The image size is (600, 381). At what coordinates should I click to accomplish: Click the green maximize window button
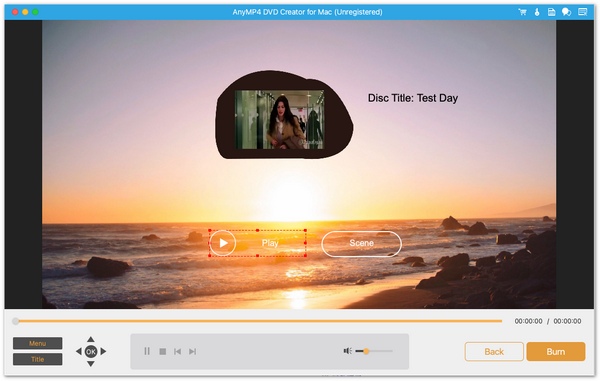pyautogui.click(x=35, y=12)
